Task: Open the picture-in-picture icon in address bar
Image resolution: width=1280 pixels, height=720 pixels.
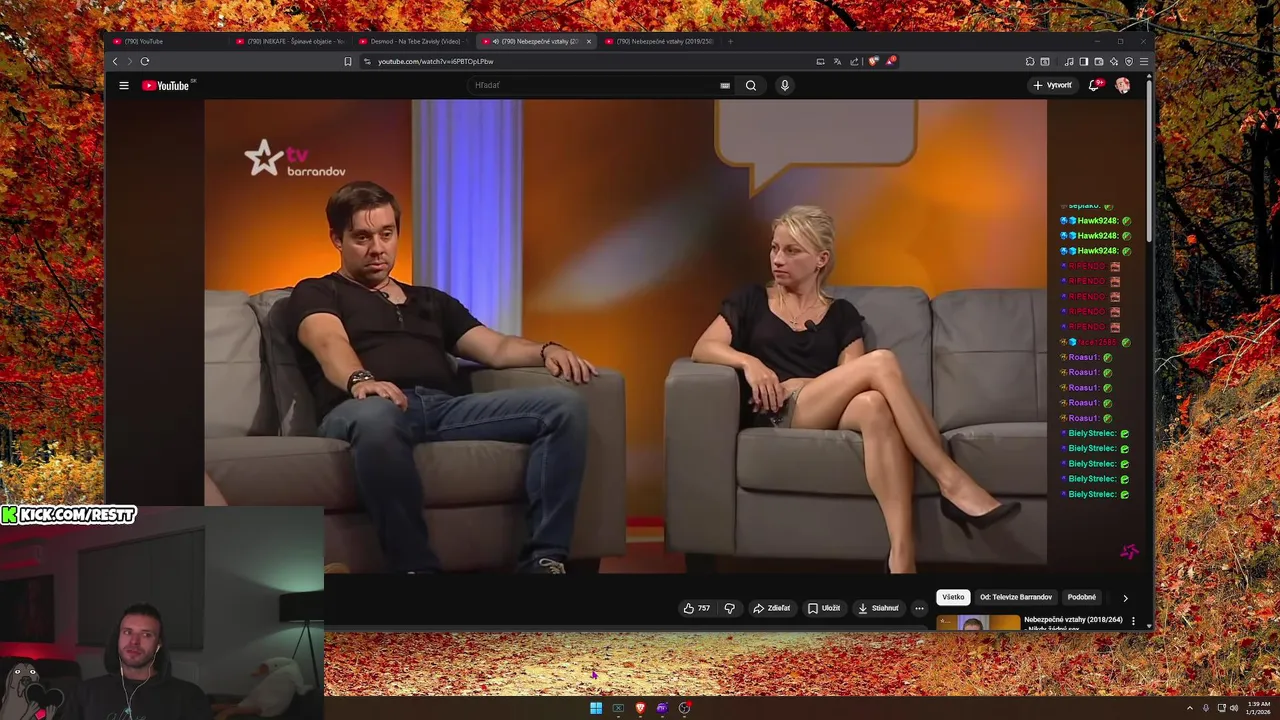Action: 820,61
